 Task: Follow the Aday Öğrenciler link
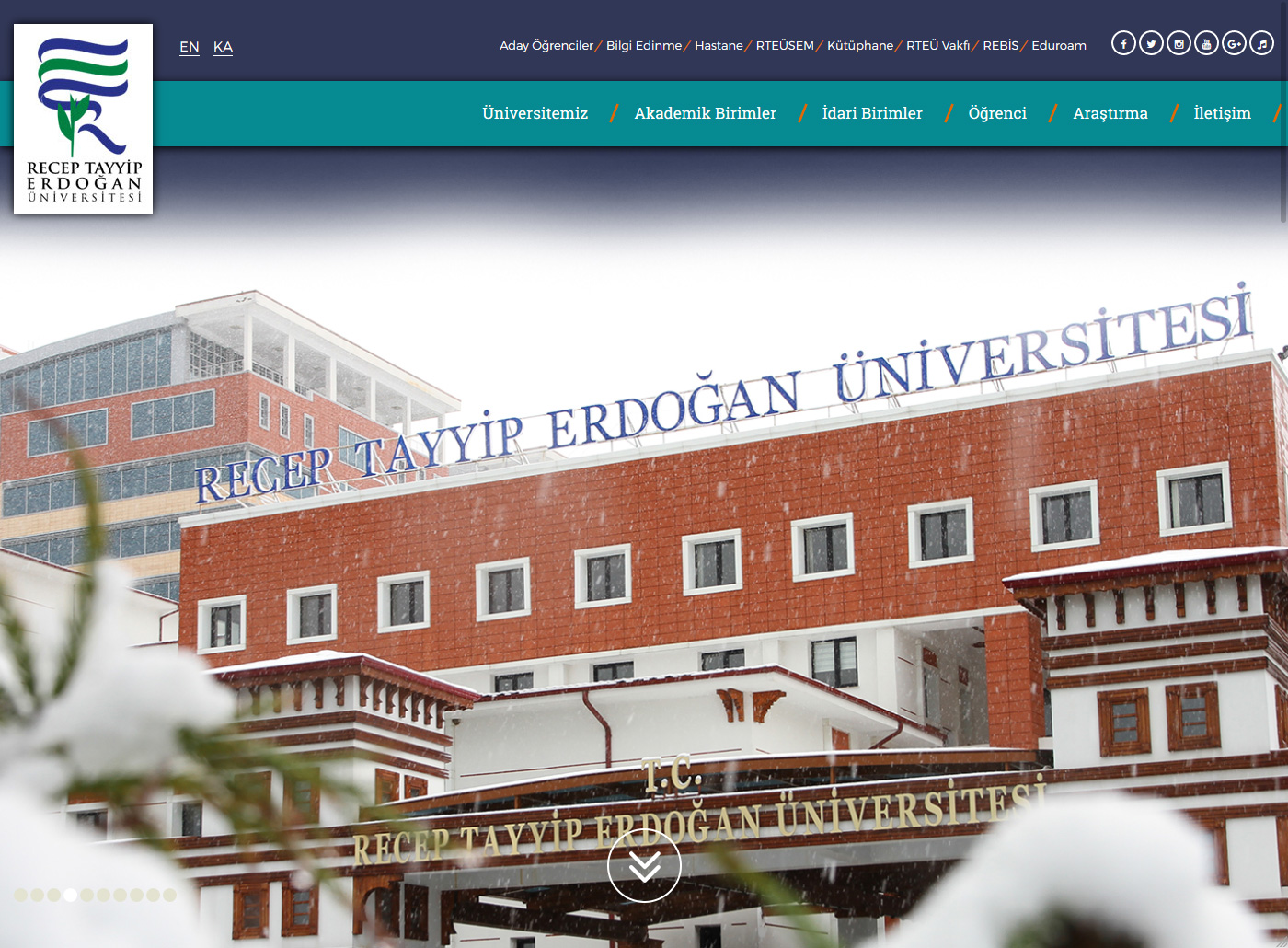coord(546,44)
